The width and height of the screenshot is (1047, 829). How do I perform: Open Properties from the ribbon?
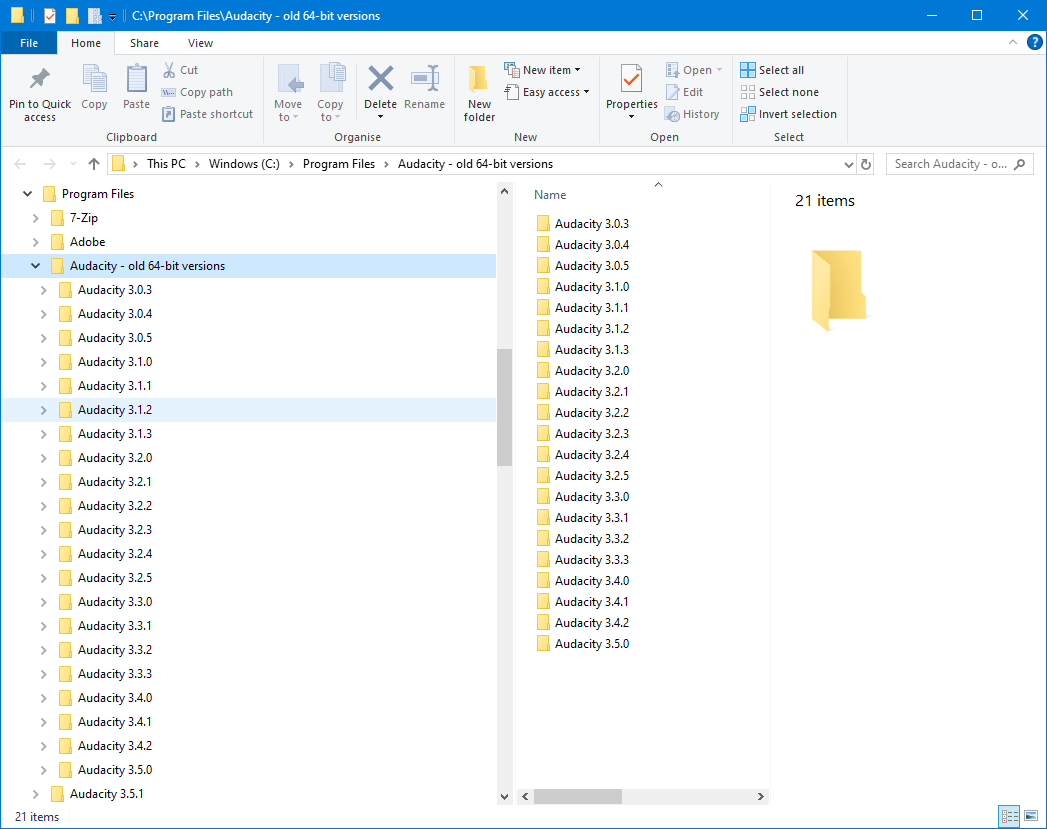pos(631,79)
